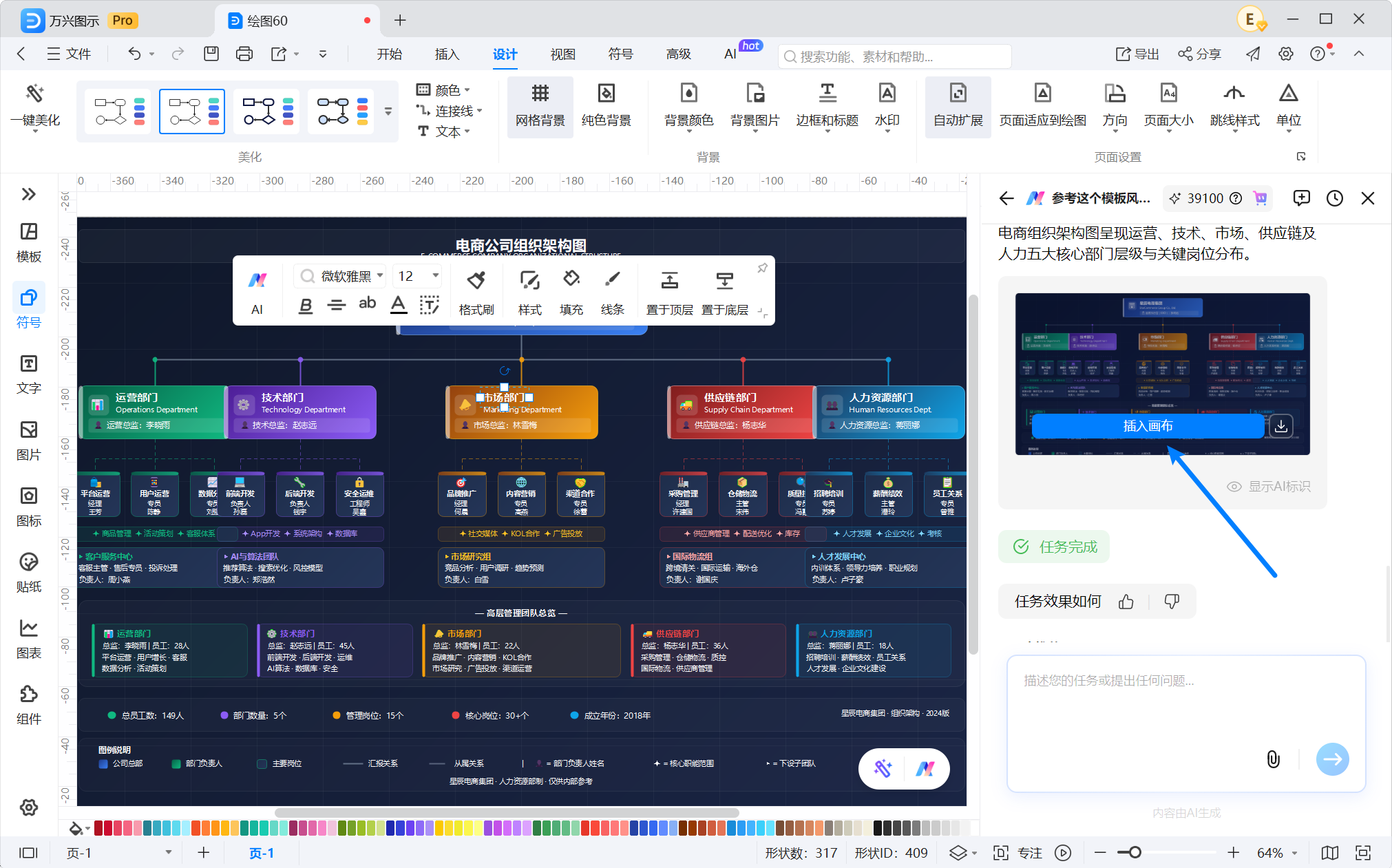The image size is (1392, 868).
Task: Open the 文件 file menu
Action: [x=68, y=54]
